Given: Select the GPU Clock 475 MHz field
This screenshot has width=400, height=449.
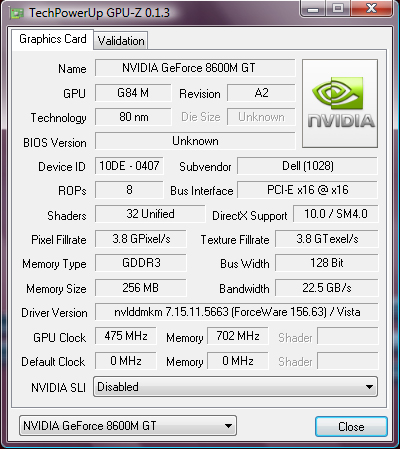Looking at the screenshot, I should point(126,336).
